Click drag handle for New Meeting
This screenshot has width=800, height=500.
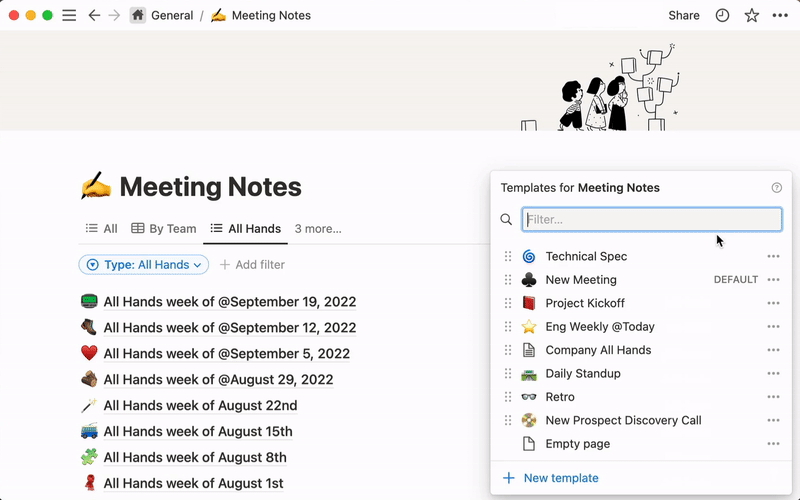tap(508, 280)
